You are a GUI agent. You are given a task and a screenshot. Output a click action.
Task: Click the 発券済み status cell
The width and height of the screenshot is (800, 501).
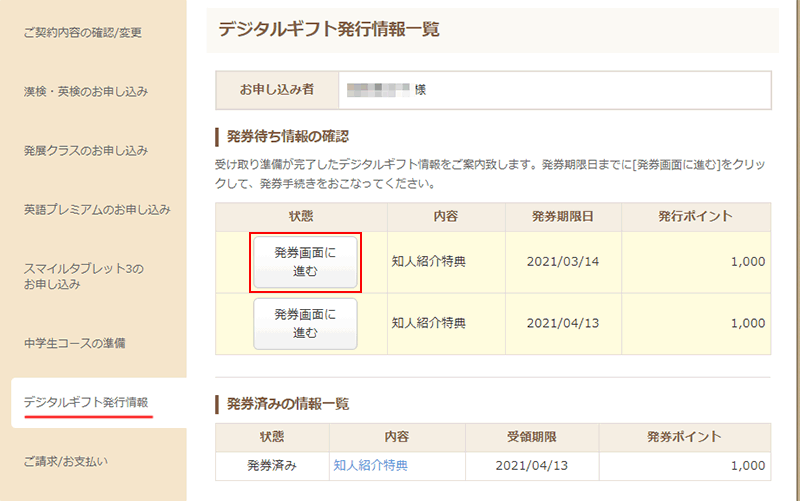tap(271, 465)
